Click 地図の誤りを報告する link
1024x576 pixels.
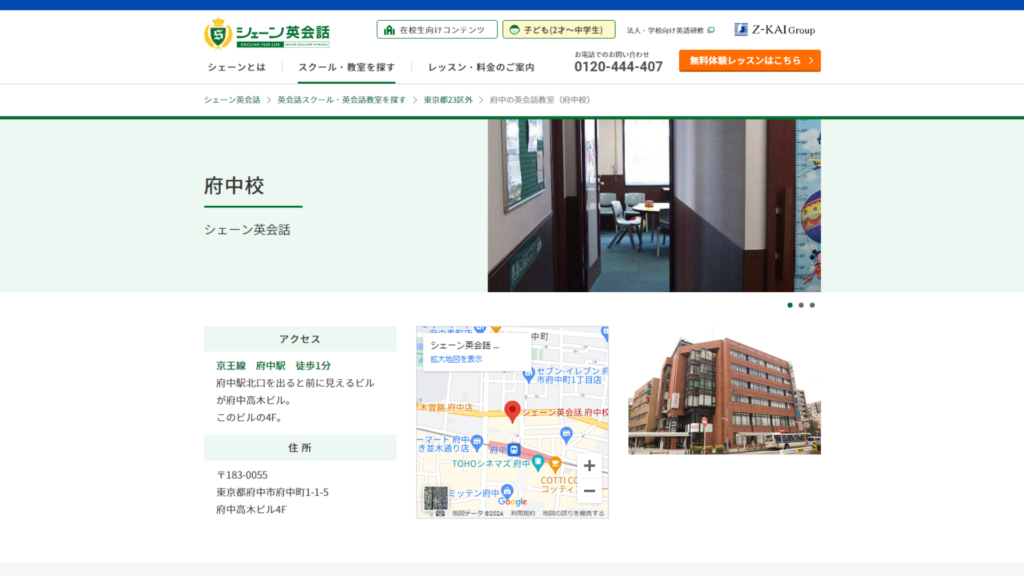click(573, 513)
